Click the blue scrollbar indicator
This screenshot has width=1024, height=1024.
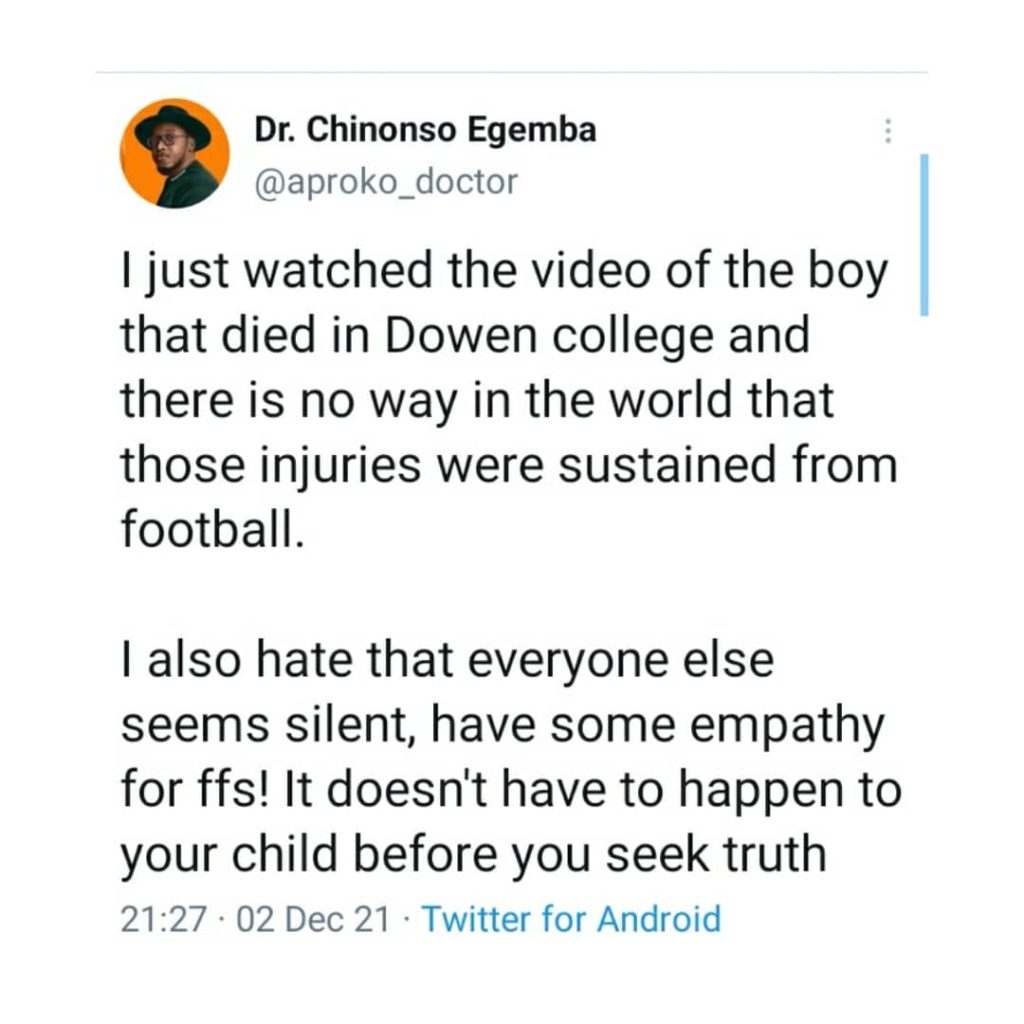click(x=924, y=234)
